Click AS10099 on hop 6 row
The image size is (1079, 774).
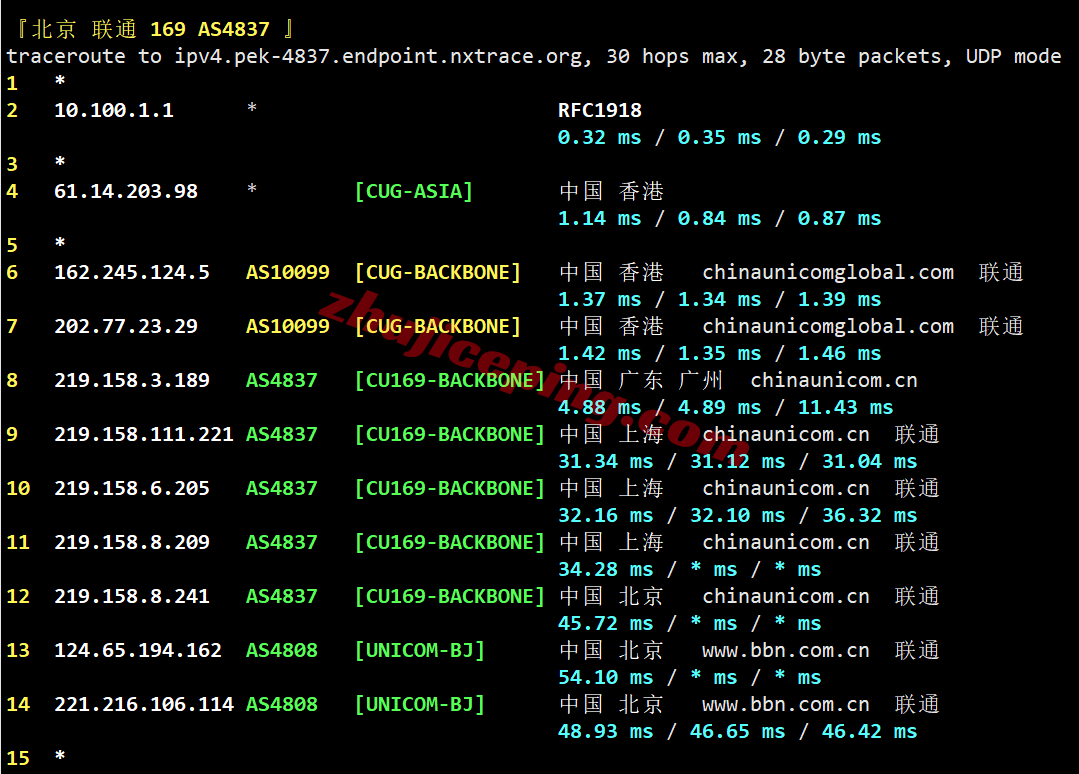click(x=288, y=272)
